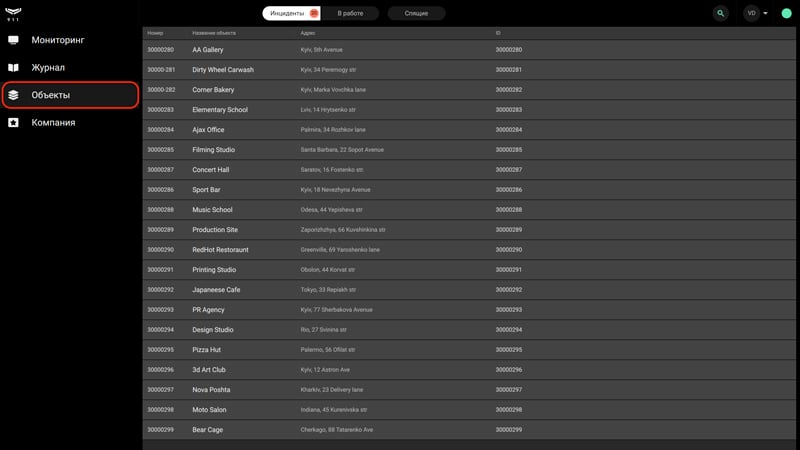The height and width of the screenshot is (450, 800).
Task: Expand the VD user account dropdown arrow
Action: 765,13
